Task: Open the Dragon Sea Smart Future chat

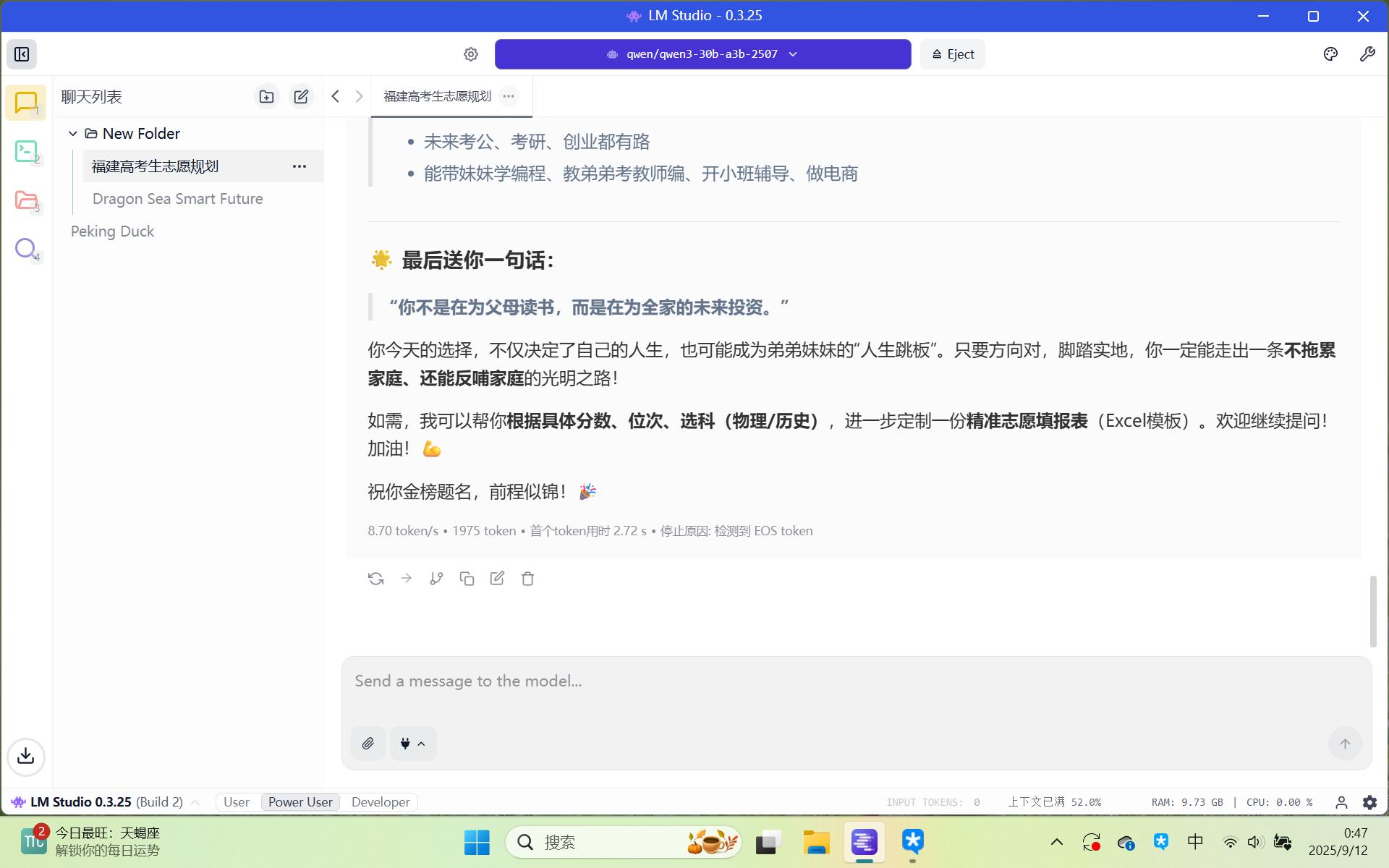Action: (x=177, y=199)
